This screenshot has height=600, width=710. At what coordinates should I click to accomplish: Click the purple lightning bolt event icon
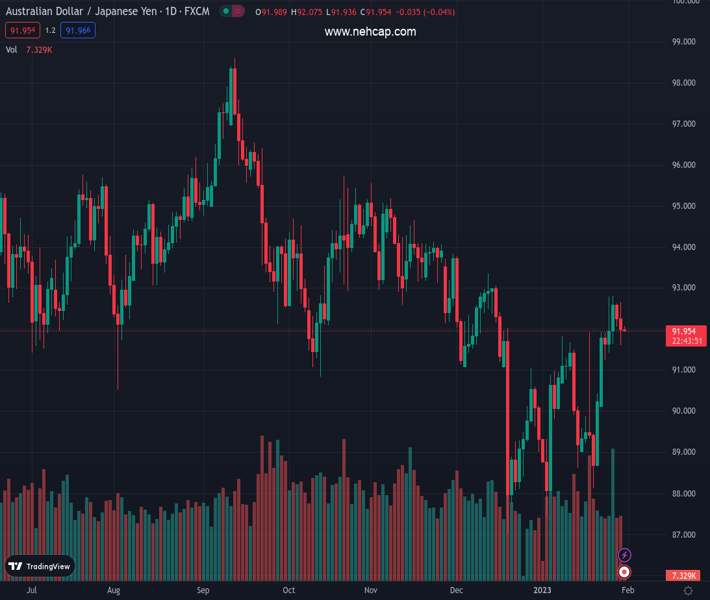click(x=625, y=555)
